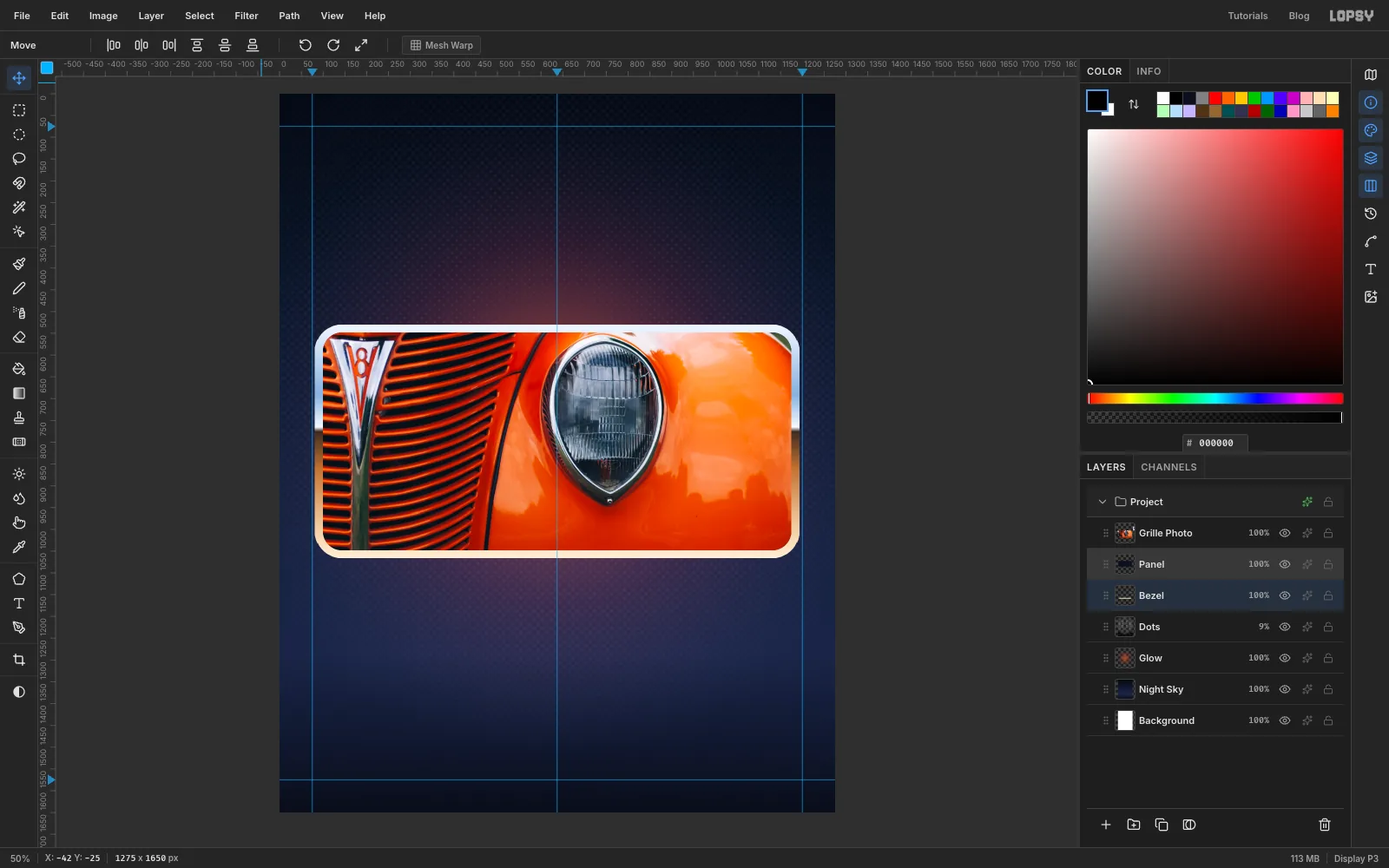Switch to the Info tab
Screen dimensions: 1389x868
click(x=1149, y=71)
